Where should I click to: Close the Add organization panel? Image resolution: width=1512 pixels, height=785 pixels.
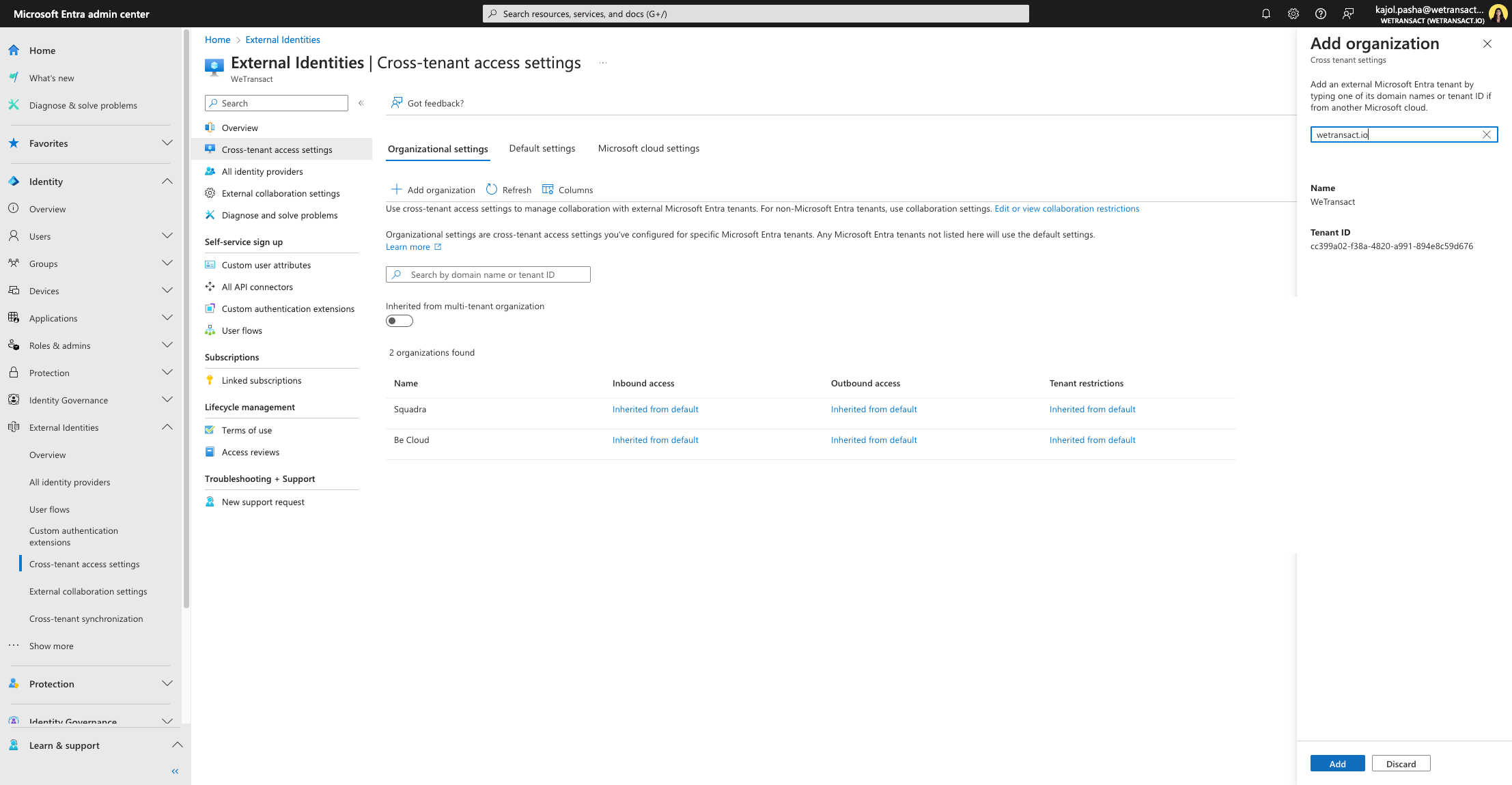[1487, 44]
